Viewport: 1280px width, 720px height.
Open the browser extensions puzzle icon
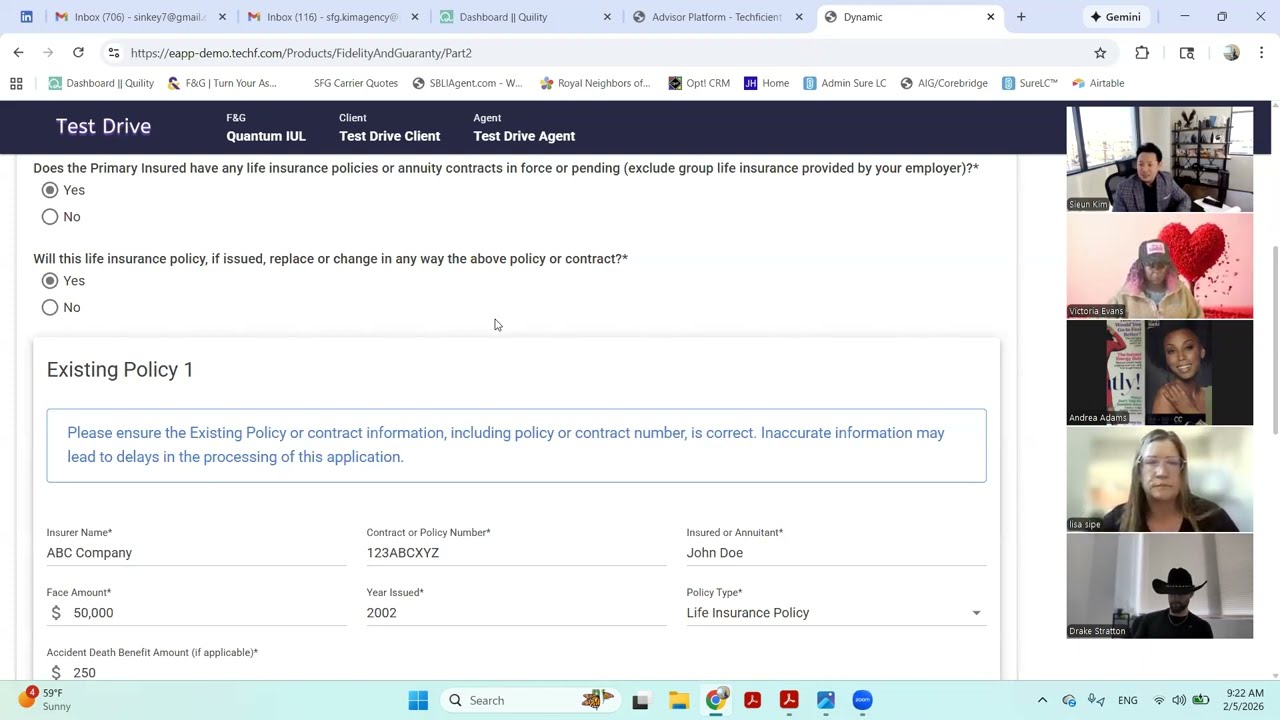(1142, 53)
